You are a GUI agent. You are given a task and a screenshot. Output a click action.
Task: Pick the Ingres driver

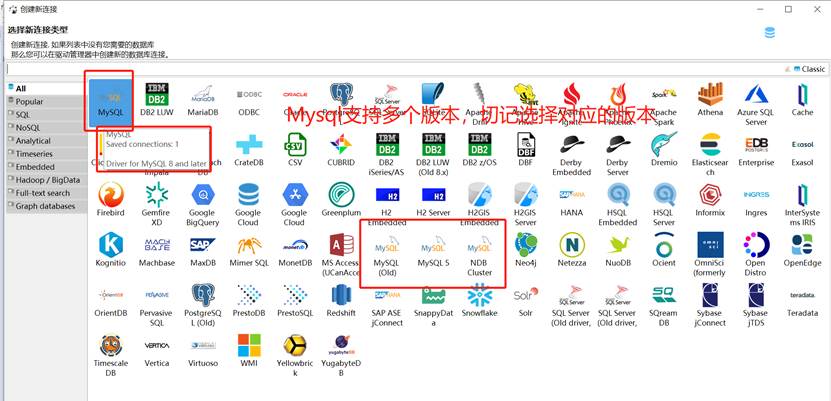756,200
